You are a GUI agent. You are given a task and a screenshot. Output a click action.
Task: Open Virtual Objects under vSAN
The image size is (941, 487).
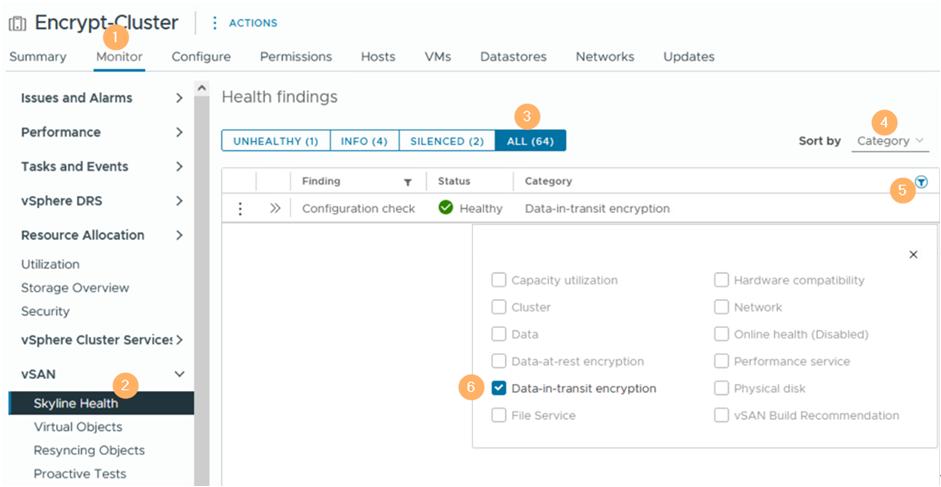coord(78,426)
